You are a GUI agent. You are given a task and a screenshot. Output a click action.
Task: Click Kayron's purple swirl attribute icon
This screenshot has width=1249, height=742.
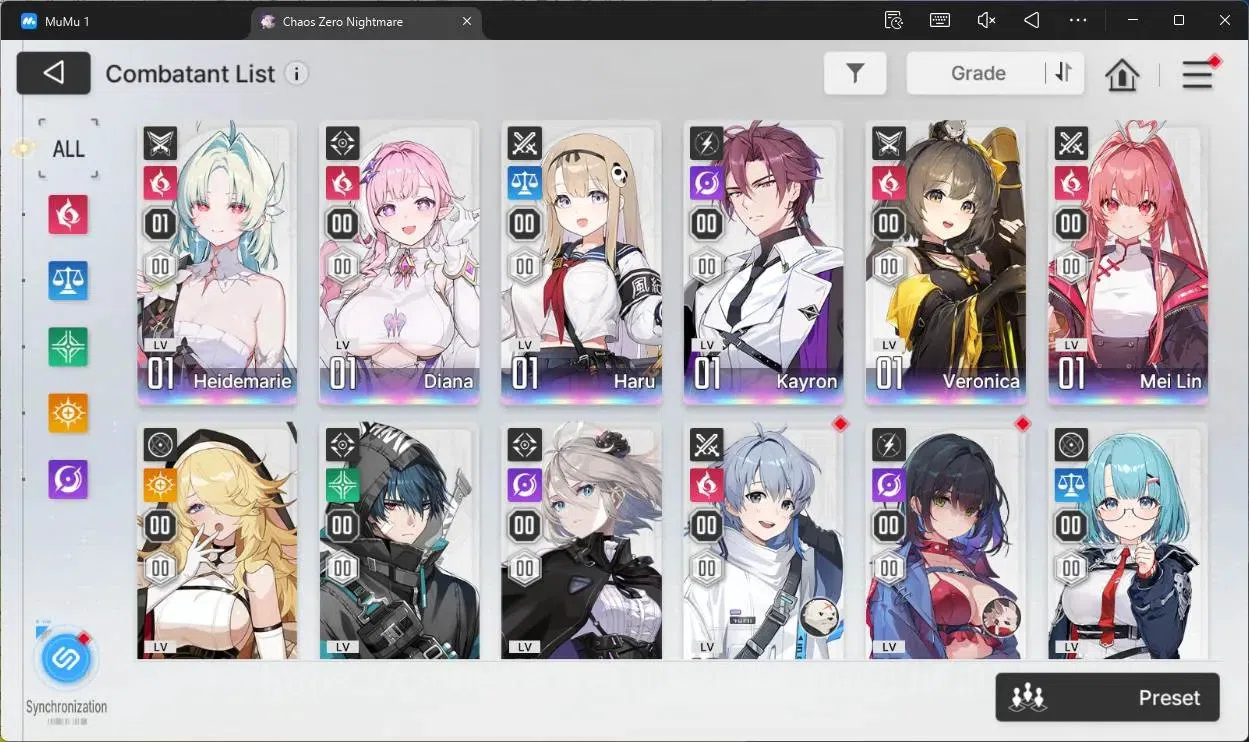707,183
